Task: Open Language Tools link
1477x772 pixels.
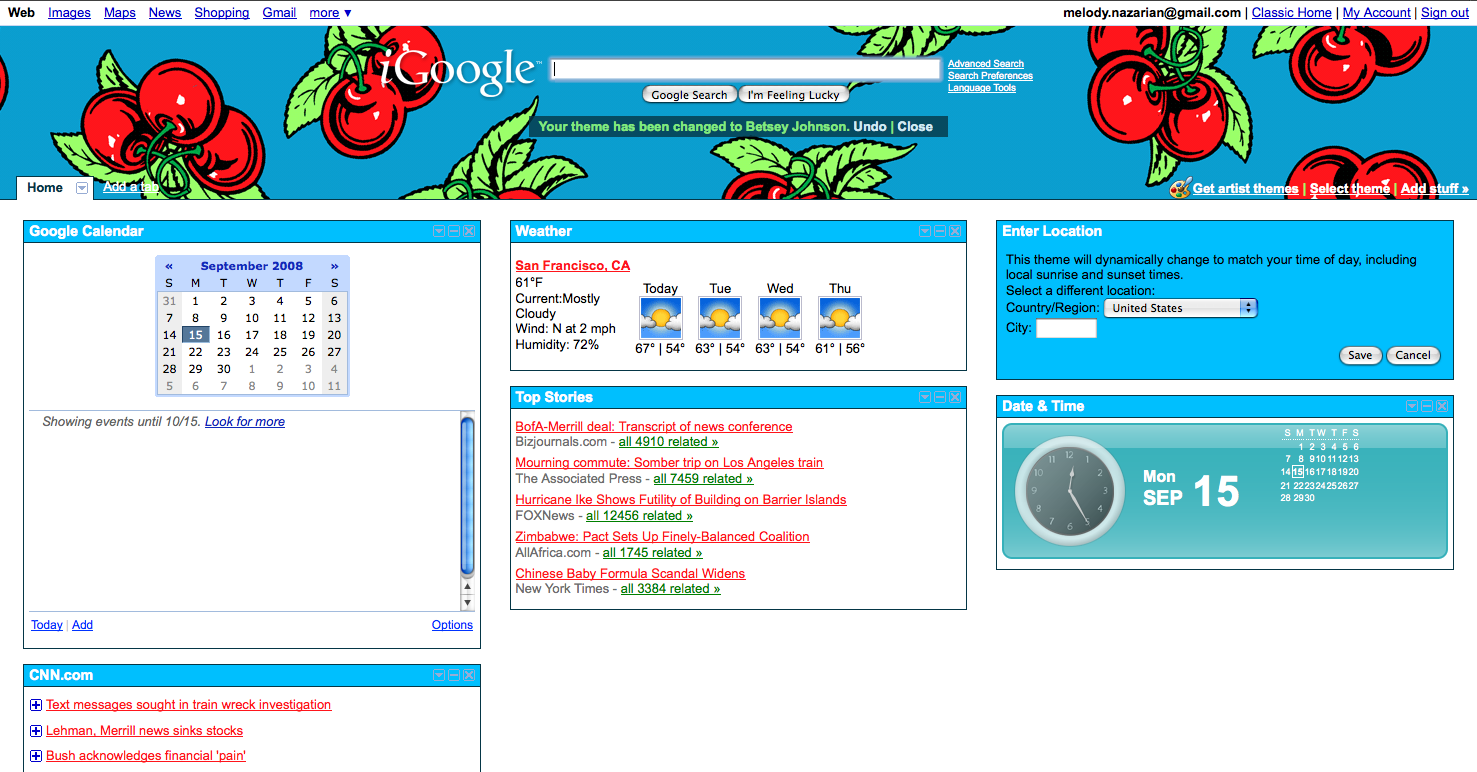Action: (982, 88)
